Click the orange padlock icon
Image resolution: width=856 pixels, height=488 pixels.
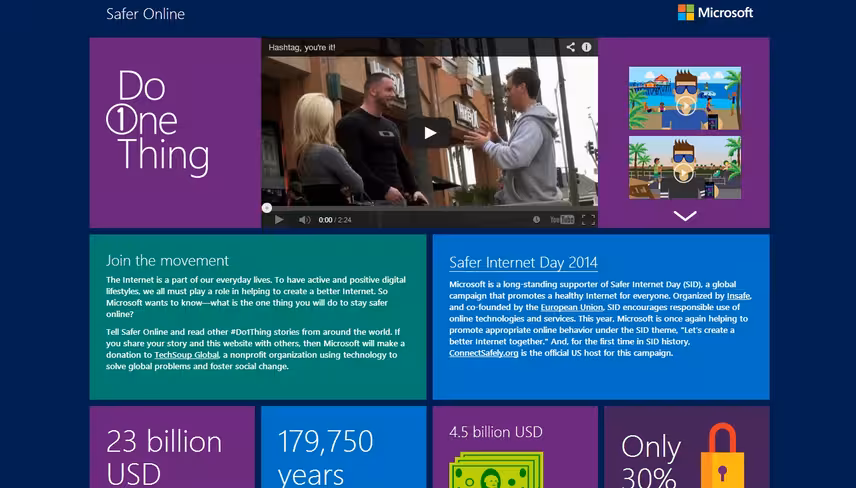tap(722, 456)
